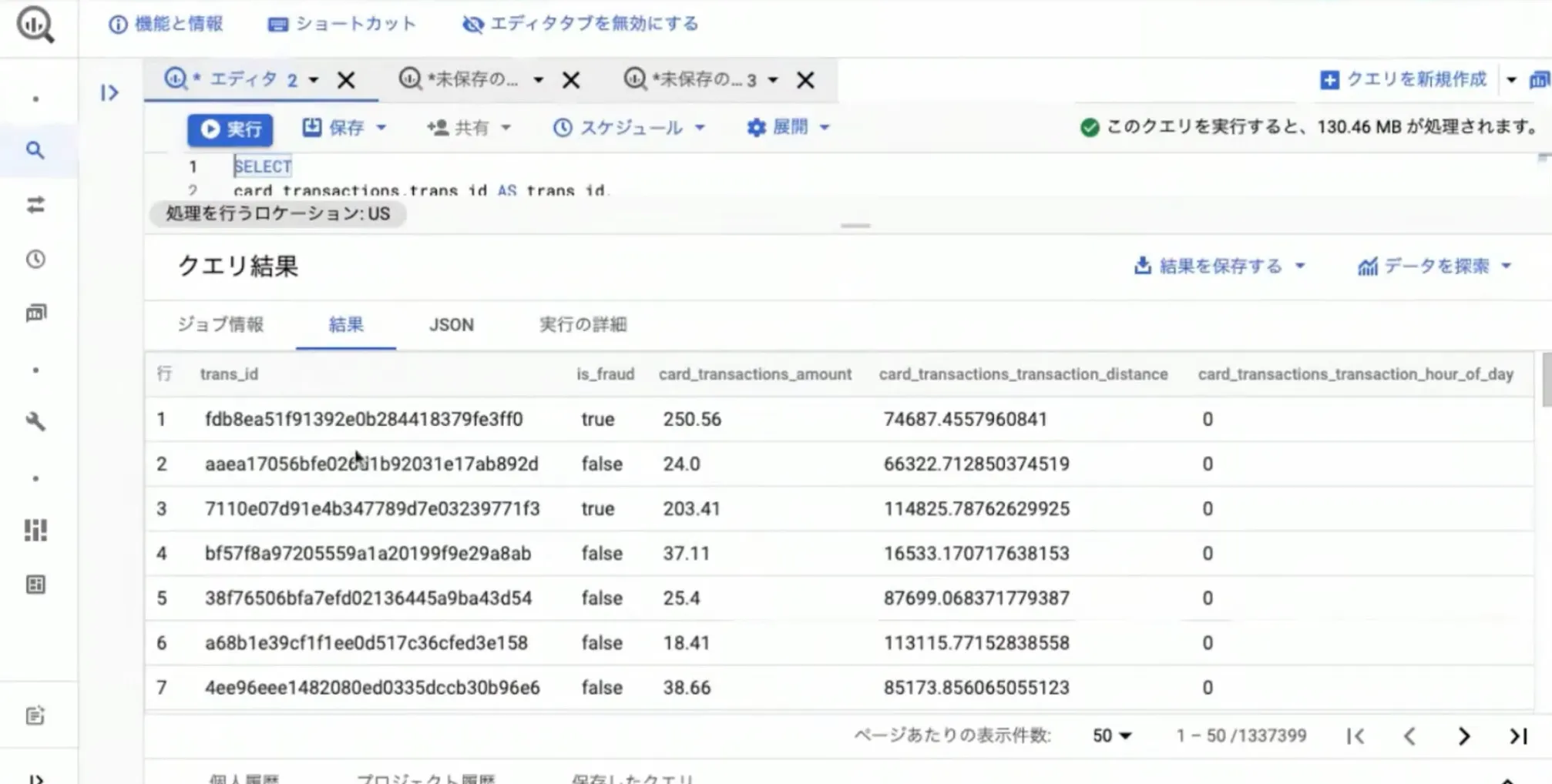Expand arrow next to クエリを新規作成
This screenshot has width=1552, height=784.
(x=1511, y=80)
